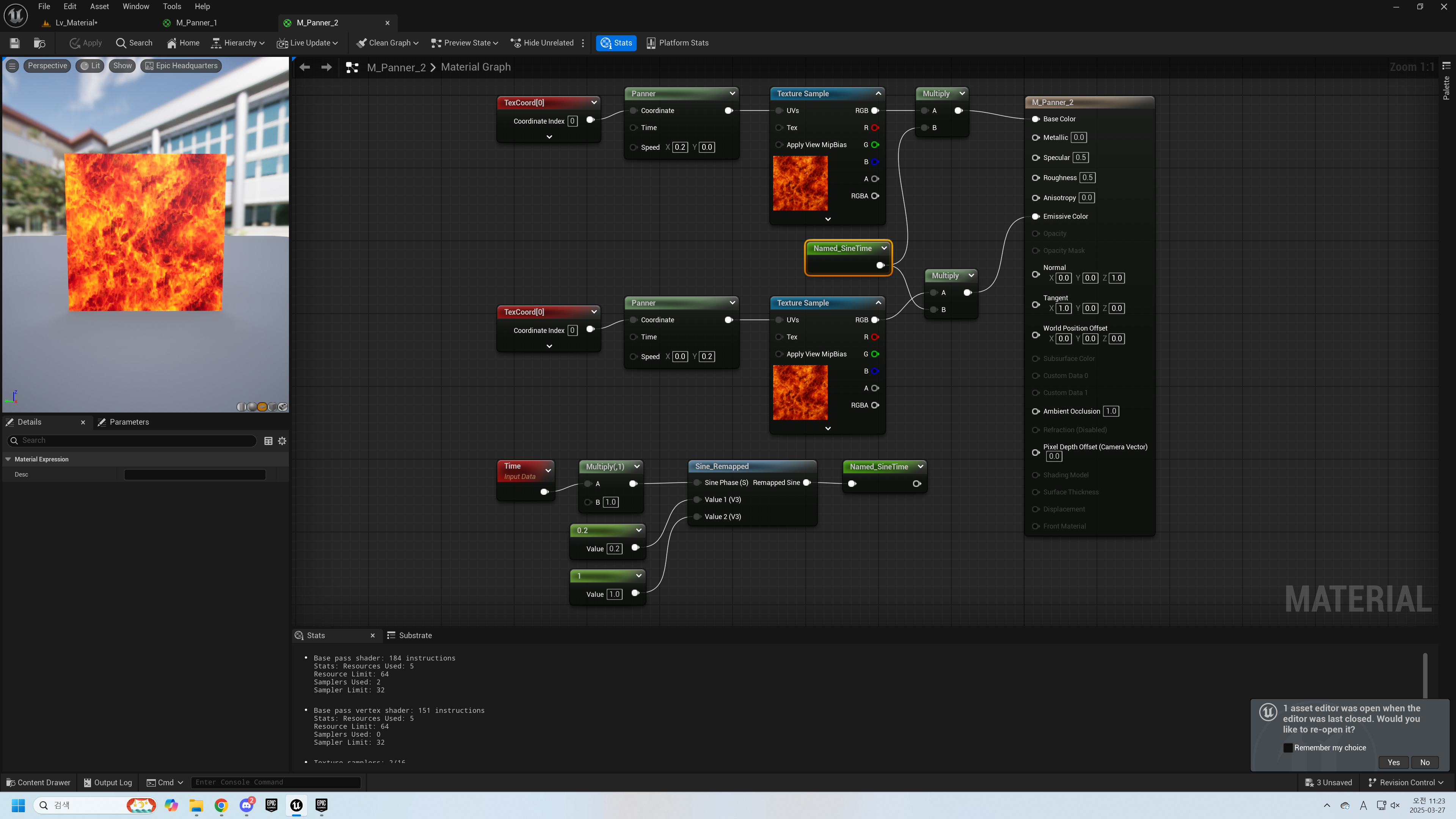Select the plane preview mesh icon

click(262, 406)
